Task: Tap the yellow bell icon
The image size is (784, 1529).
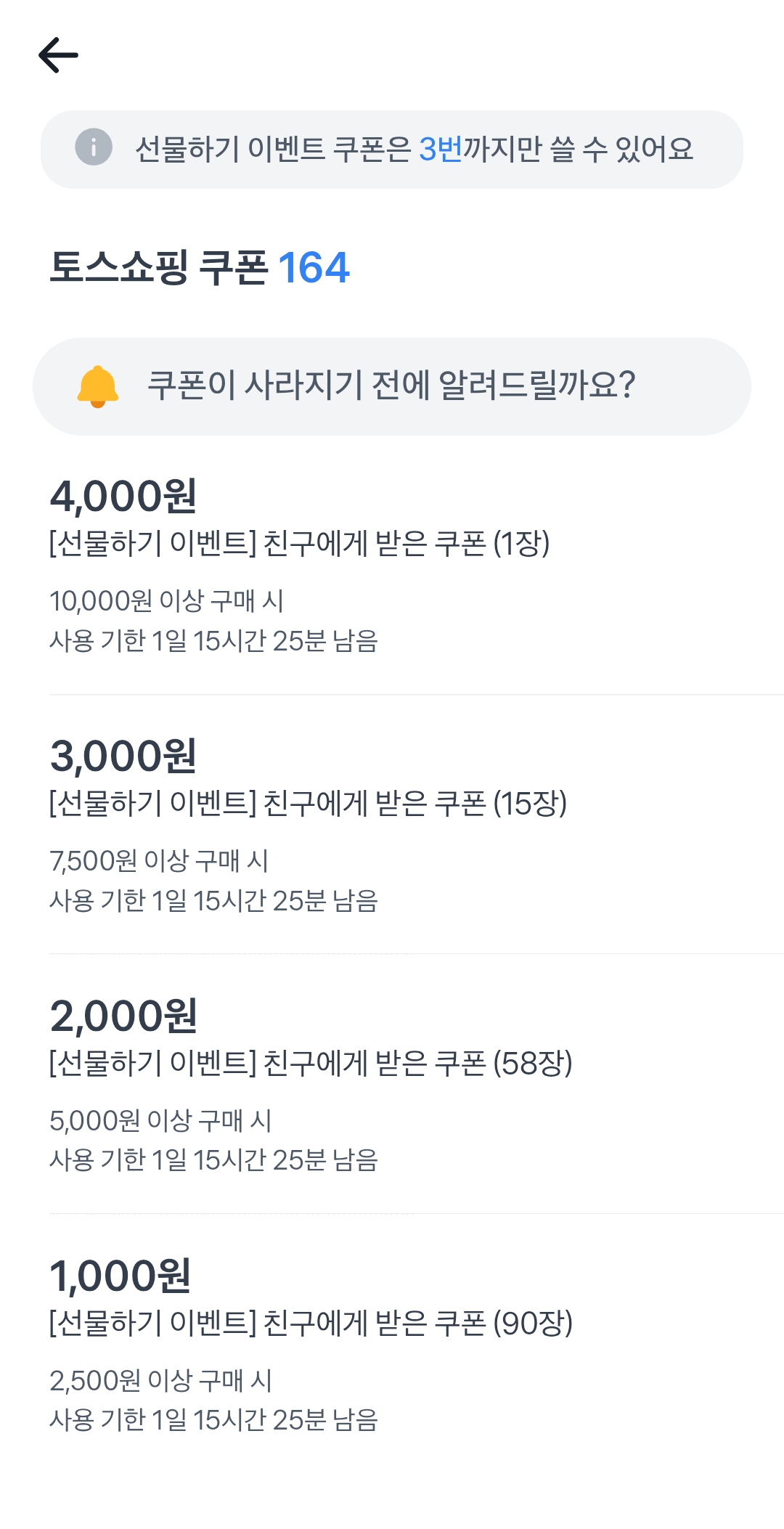Action: point(97,386)
